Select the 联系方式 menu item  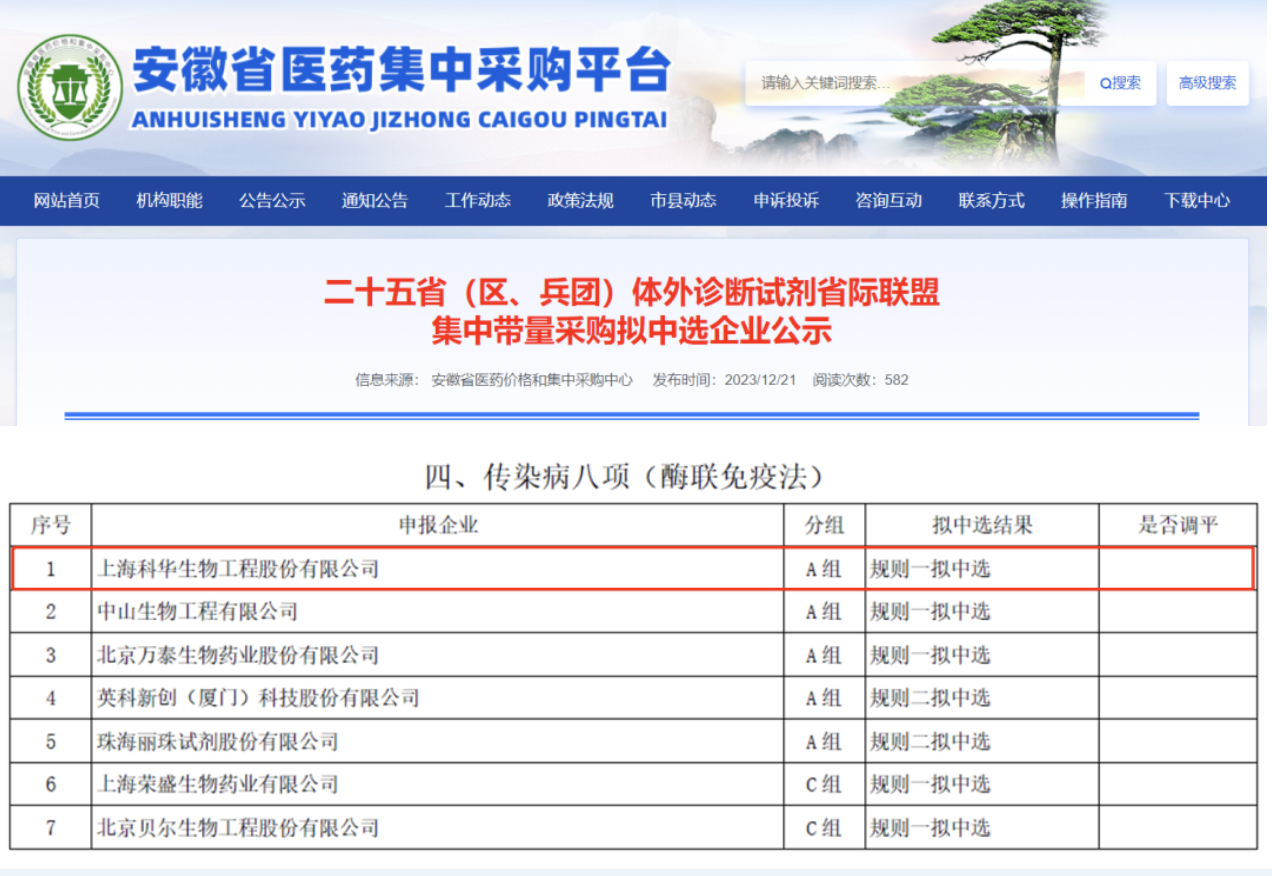point(990,200)
